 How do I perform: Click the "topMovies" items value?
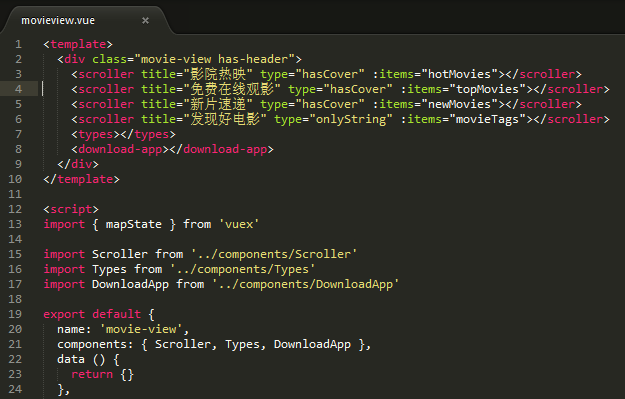(487, 89)
